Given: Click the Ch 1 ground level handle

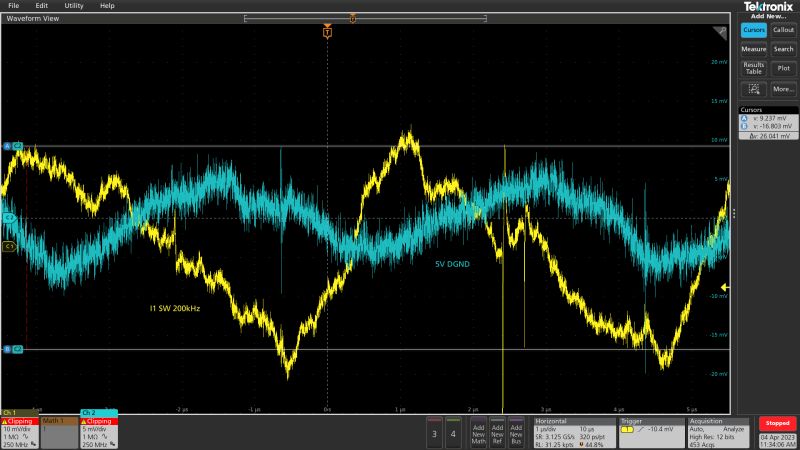Looking at the screenshot, I should pyautogui.click(x=9, y=246).
